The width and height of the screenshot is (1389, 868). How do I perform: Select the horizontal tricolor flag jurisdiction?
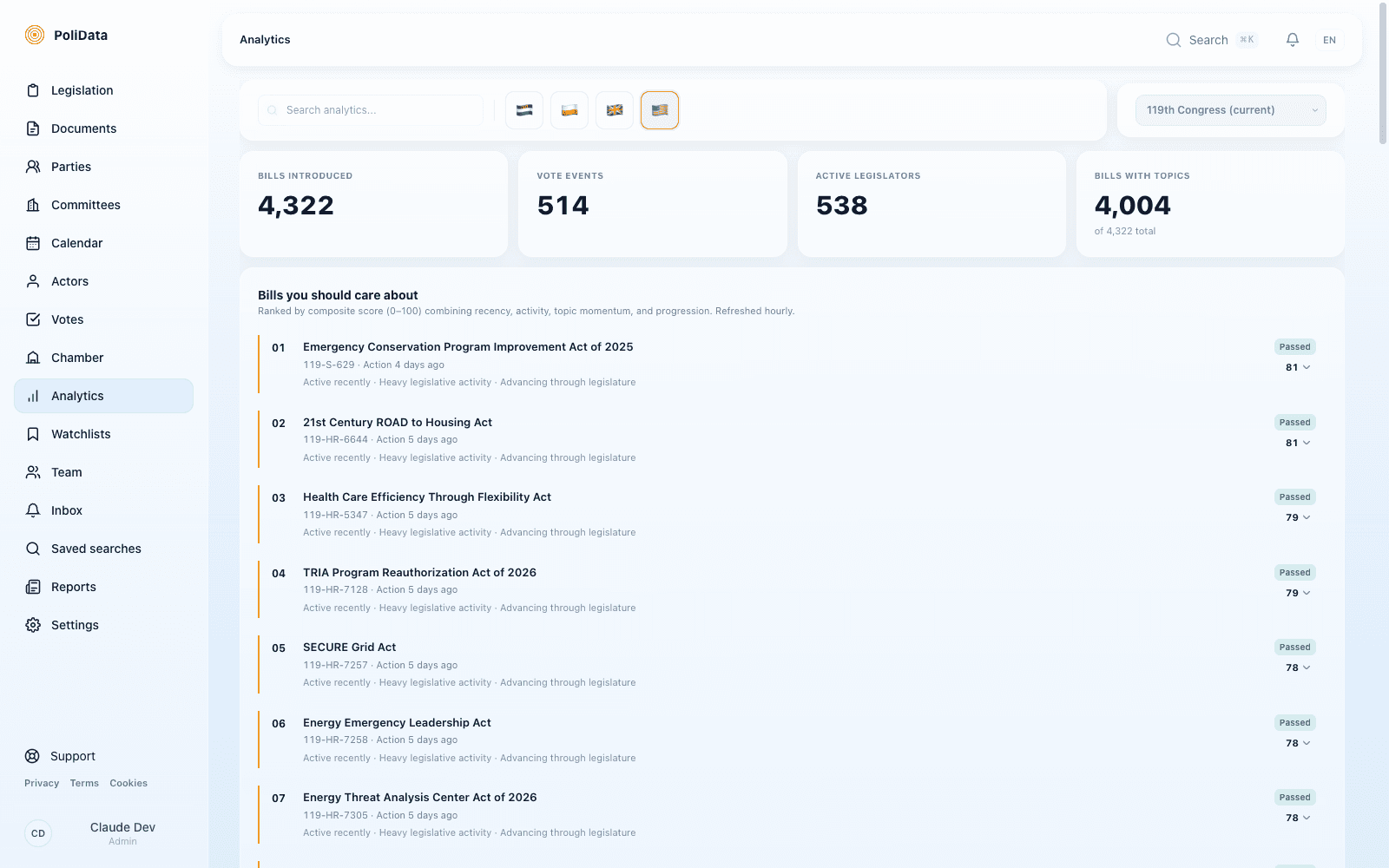(x=524, y=110)
